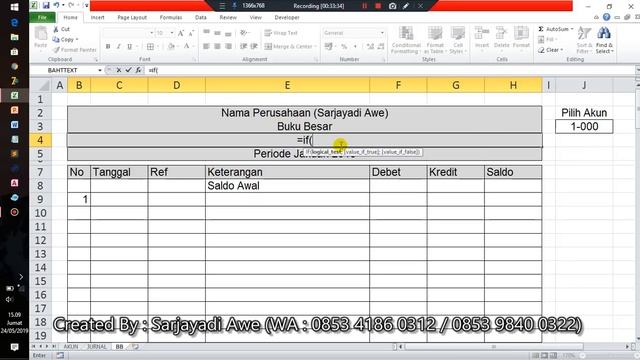This screenshot has width=640, height=360.
Task: Click the Borders icon in Font group
Action: 150,47
